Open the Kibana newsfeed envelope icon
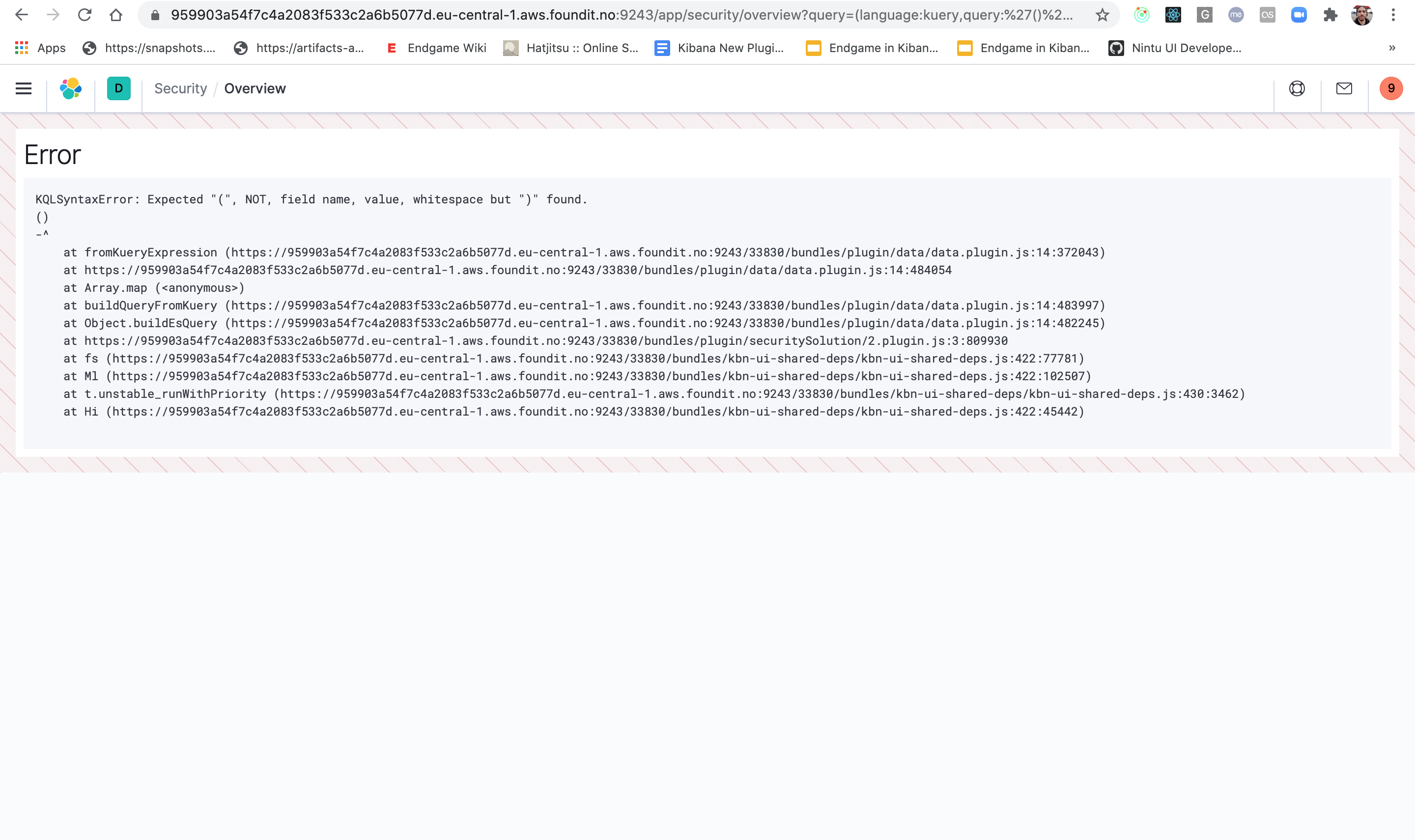Screen dimensions: 1415x840 pos(1344,88)
